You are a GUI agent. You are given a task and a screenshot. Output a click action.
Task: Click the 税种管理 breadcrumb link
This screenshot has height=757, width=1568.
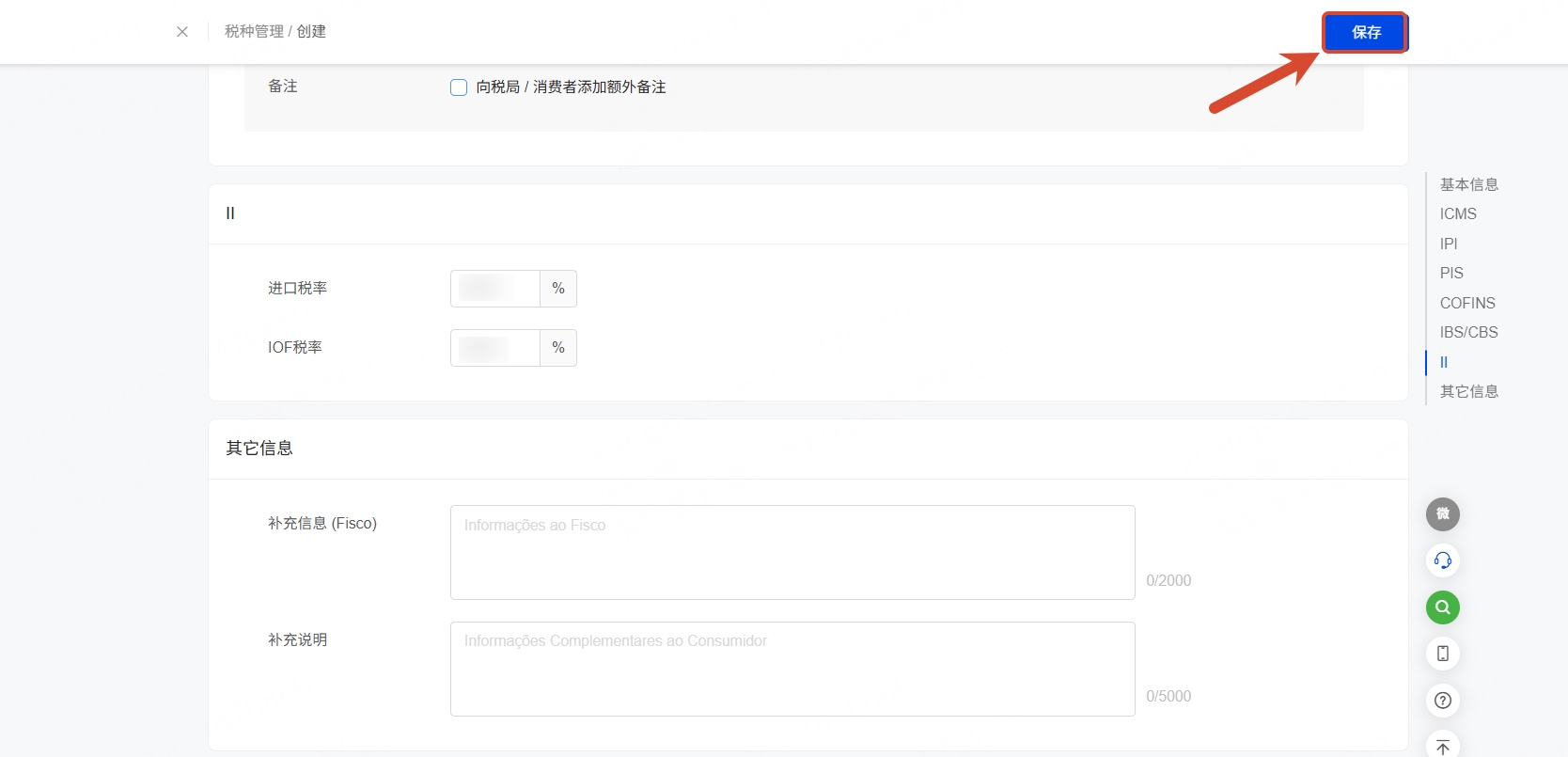(254, 31)
